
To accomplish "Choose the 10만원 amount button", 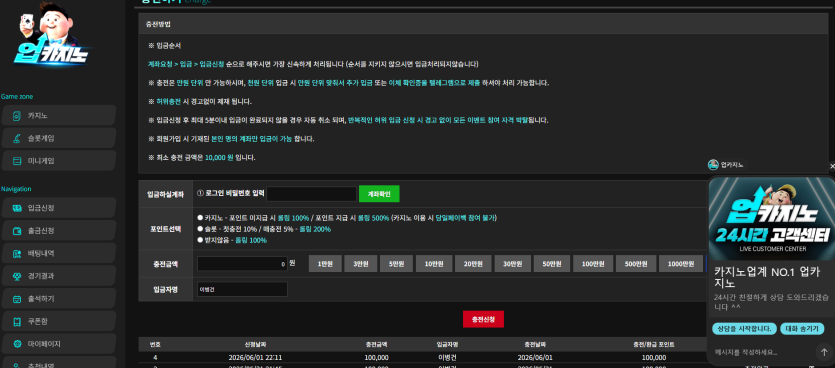I will coord(434,264).
